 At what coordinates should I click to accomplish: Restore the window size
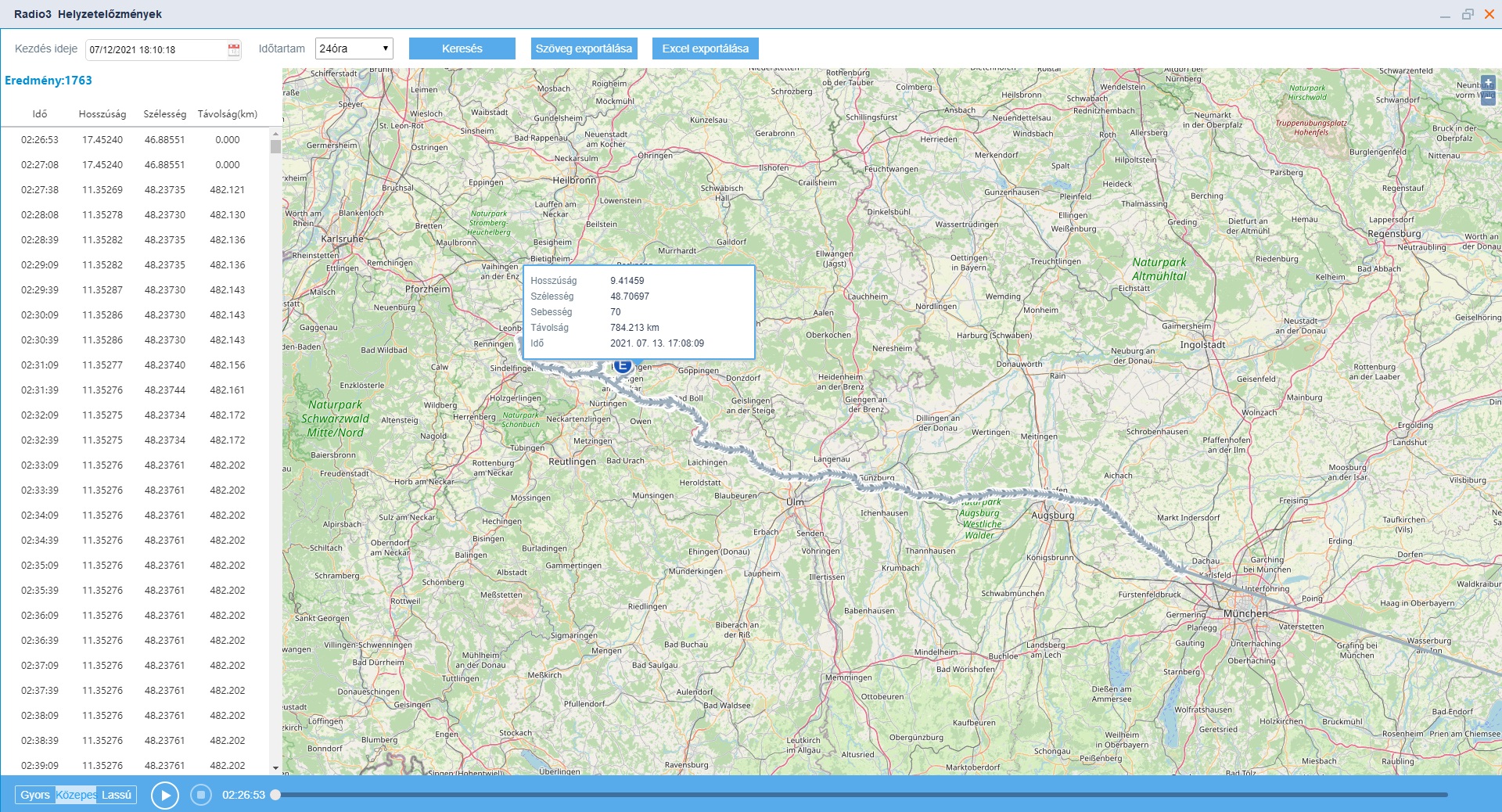point(1467,14)
